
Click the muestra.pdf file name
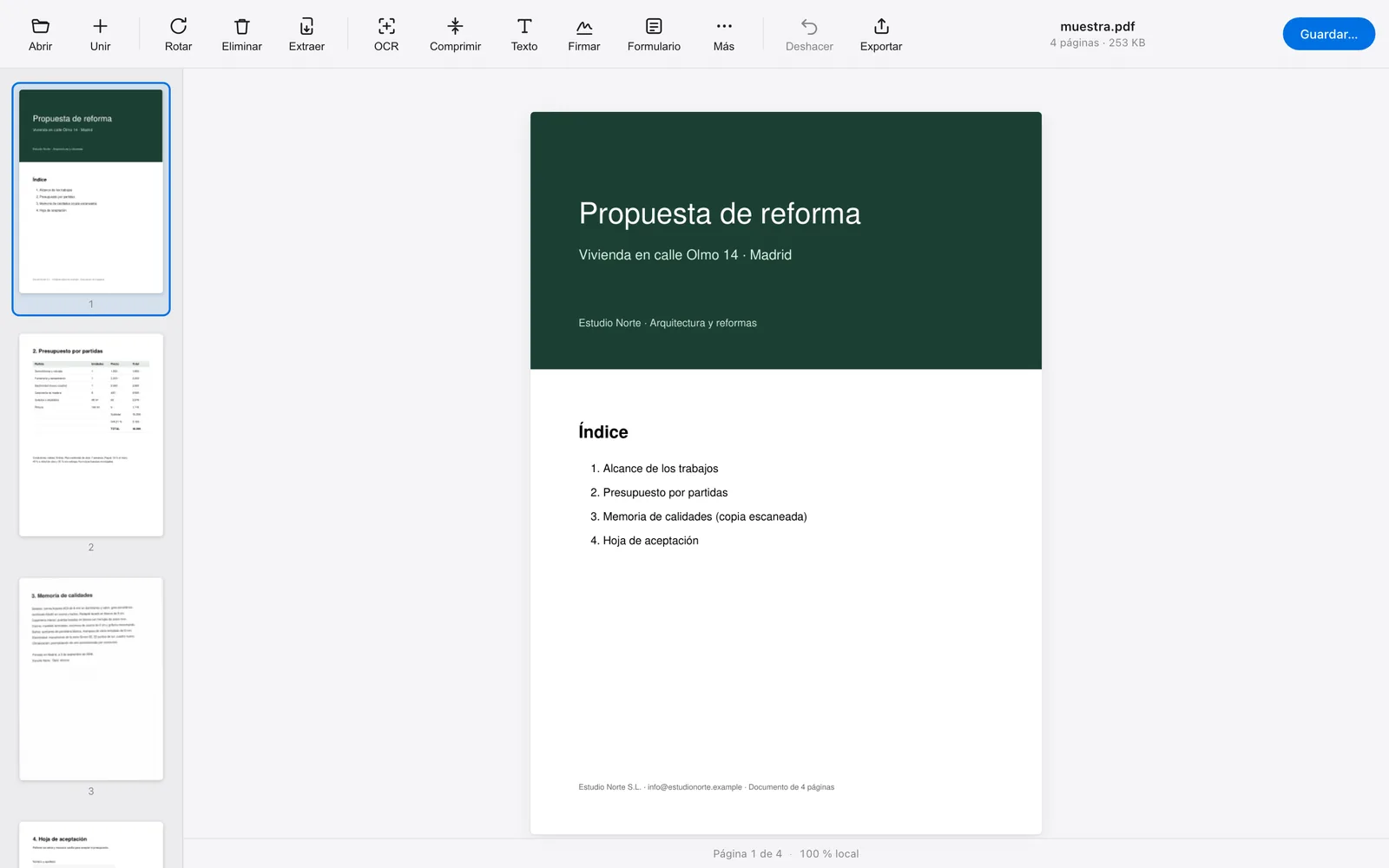[1097, 26]
